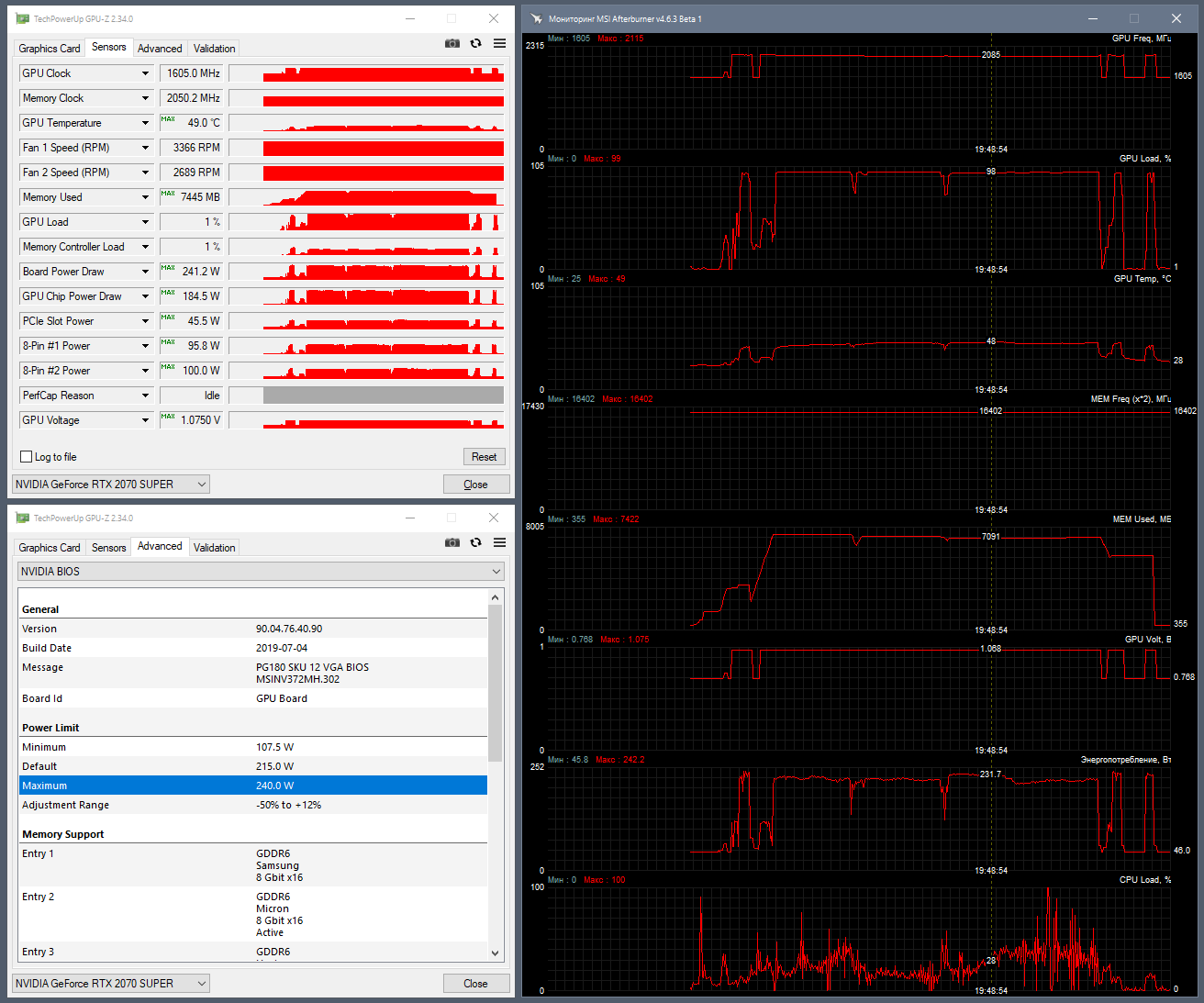Open the GPU Load sensor dropdown

(x=145, y=222)
